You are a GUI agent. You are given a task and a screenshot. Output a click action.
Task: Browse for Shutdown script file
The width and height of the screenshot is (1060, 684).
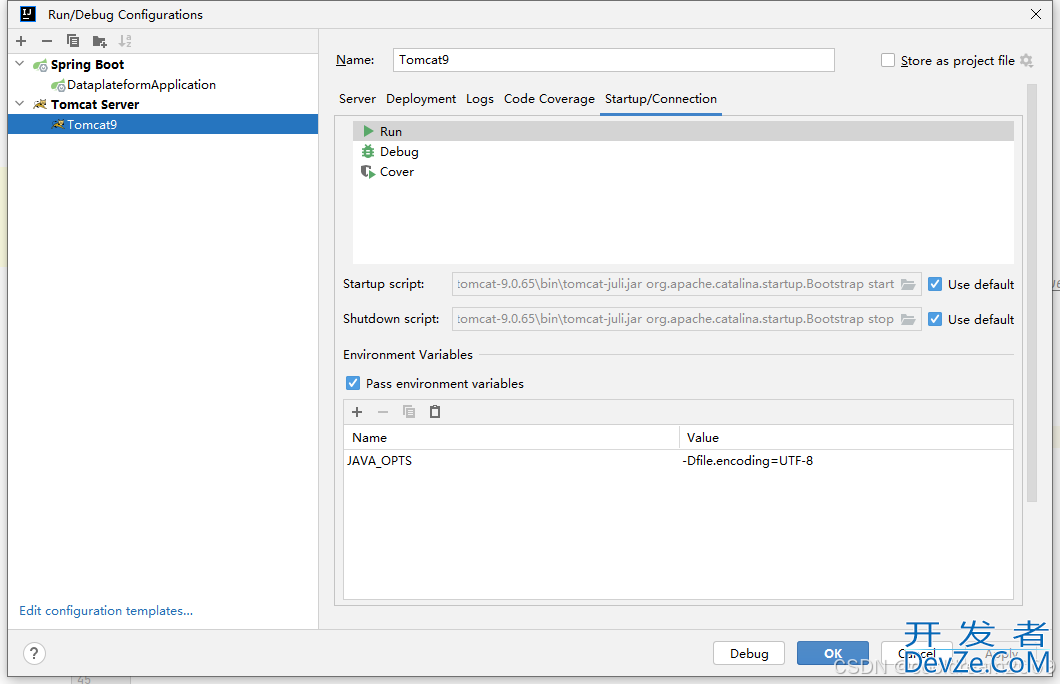(x=908, y=319)
